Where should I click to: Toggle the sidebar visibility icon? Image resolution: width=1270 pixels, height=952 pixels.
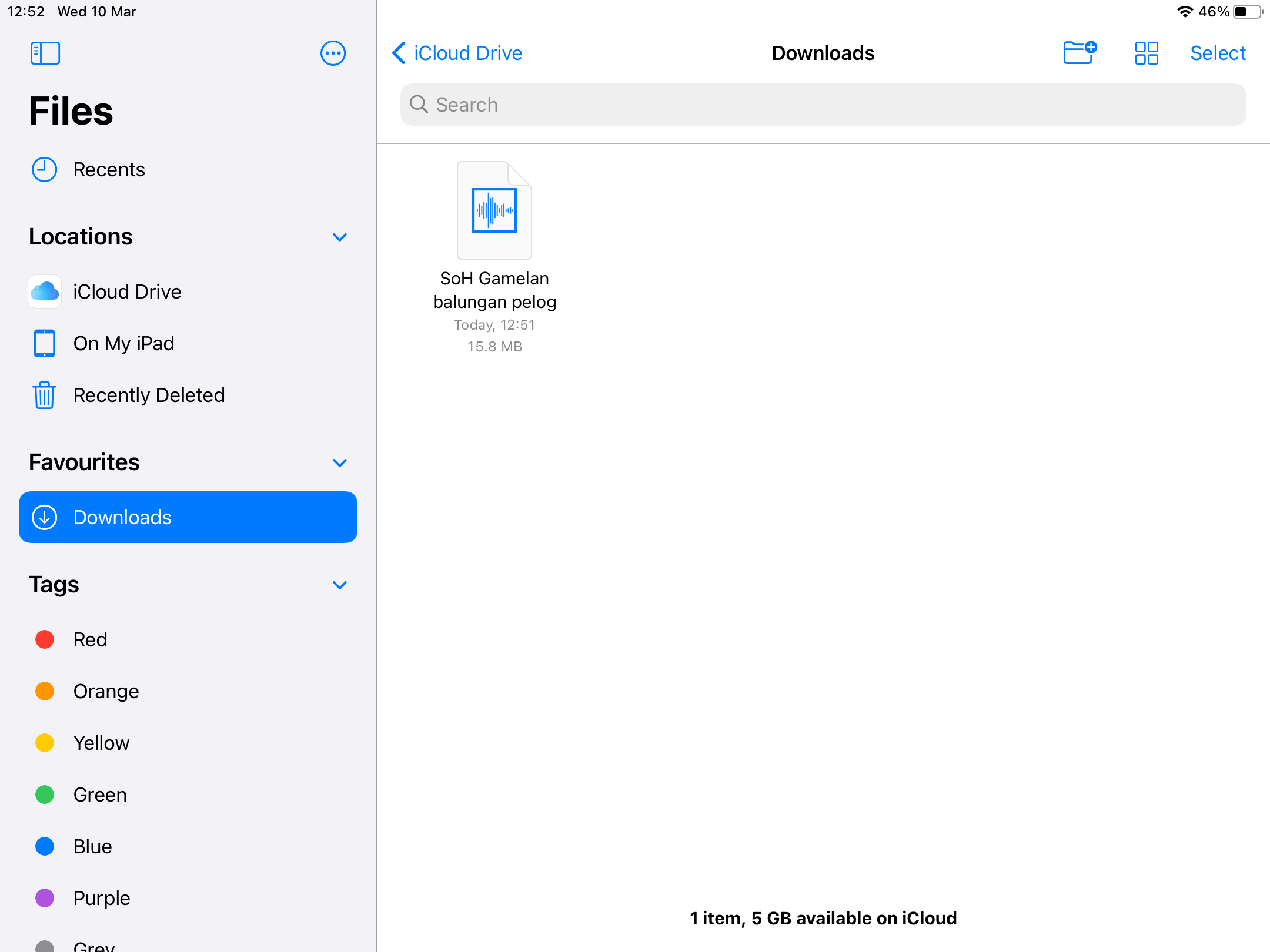click(x=45, y=53)
